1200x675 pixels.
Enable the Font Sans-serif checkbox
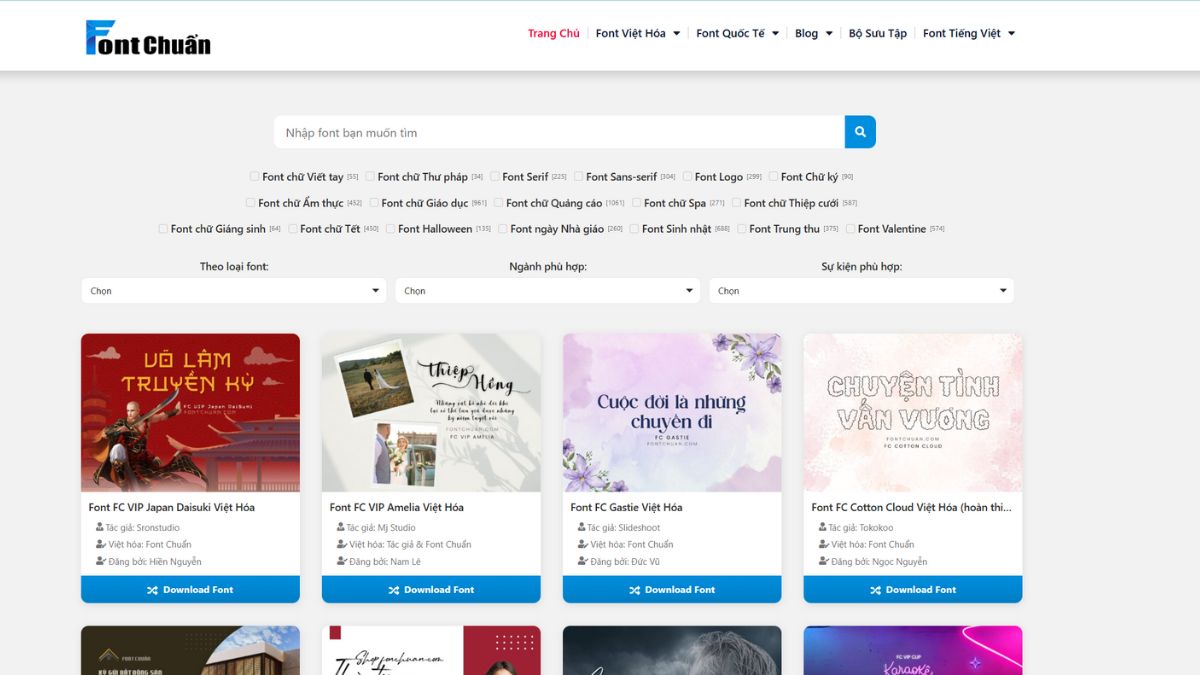pyautogui.click(x=578, y=176)
